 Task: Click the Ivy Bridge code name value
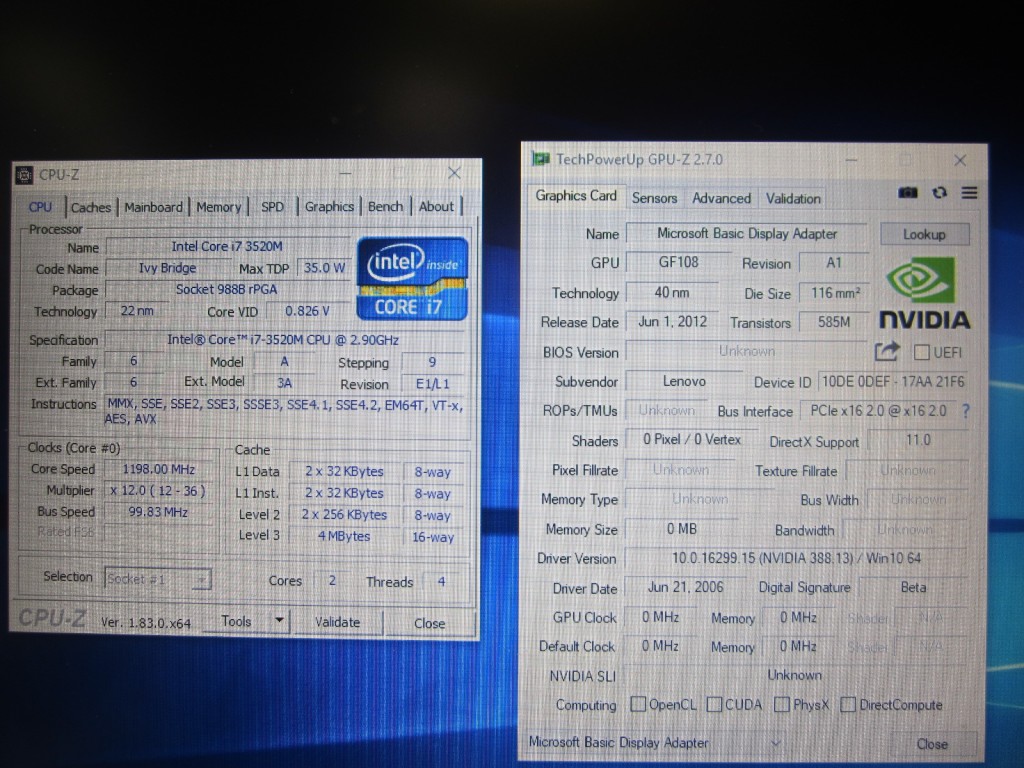click(x=167, y=268)
